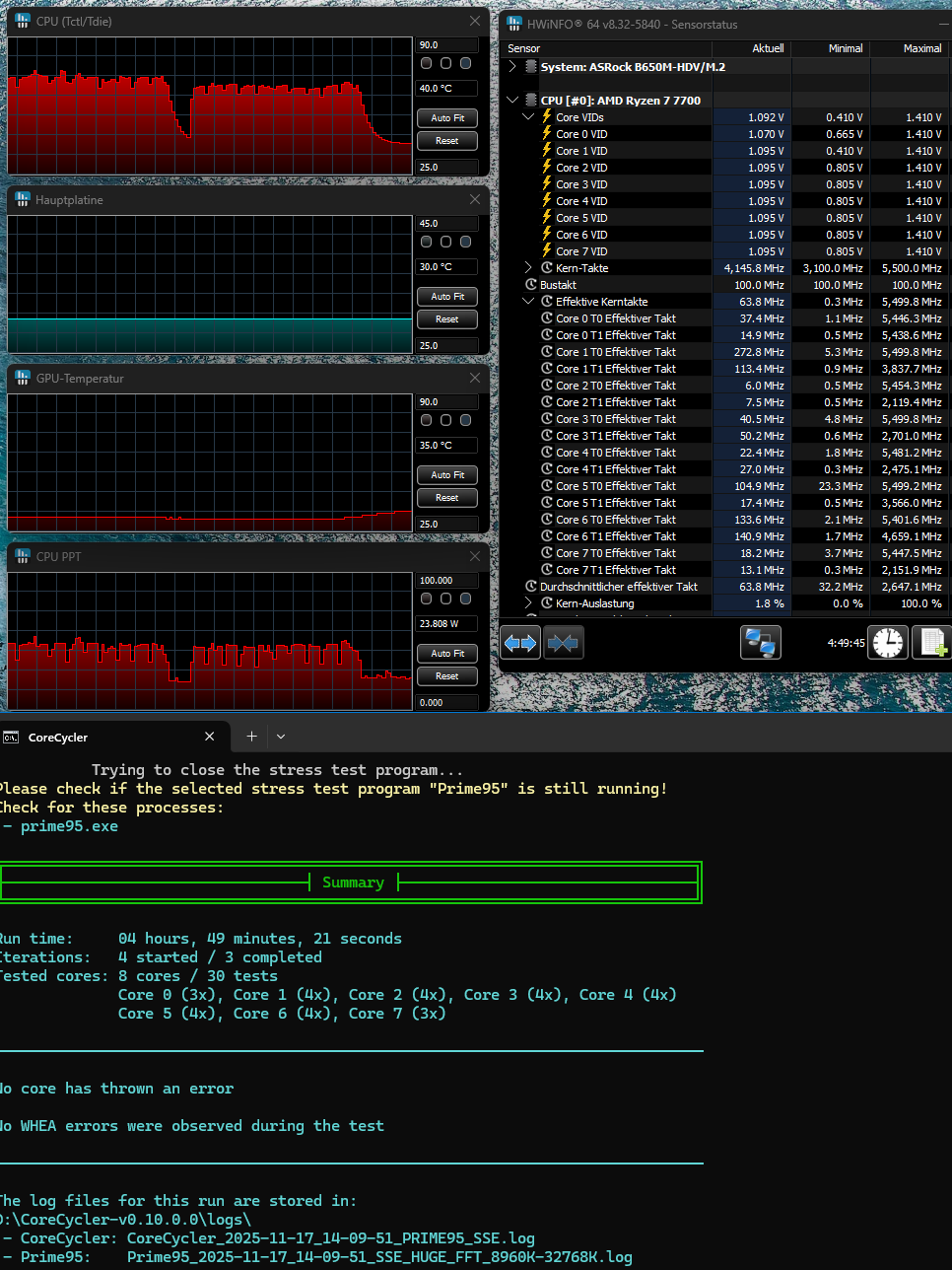Viewport: 952px width, 1270px height.
Task: Click the clock icon beside Effektive Kerntakte
Action: tap(547, 301)
